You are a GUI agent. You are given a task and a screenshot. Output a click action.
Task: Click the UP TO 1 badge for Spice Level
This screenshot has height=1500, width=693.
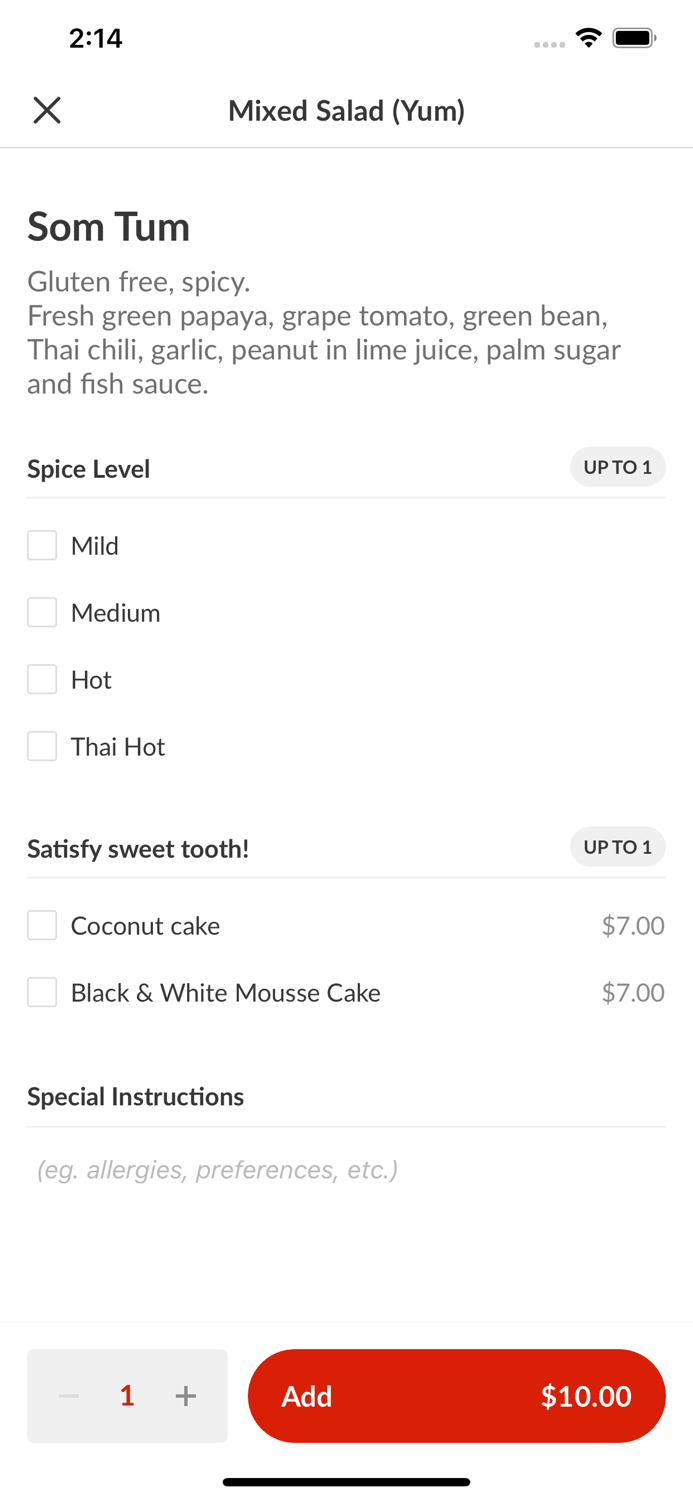pyautogui.click(x=618, y=467)
